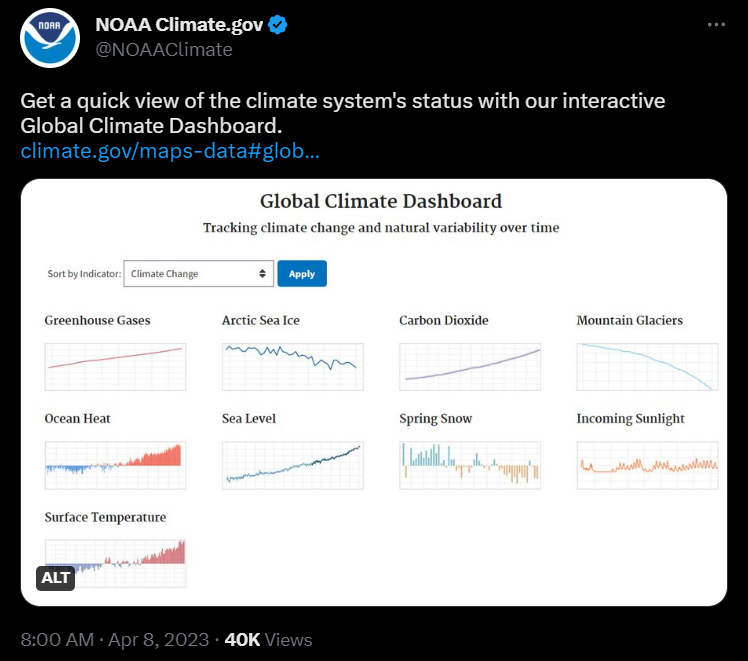This screenshot has height=661, width=748.
Task: Select the Arctic Sea Ice chart
Action: point(292,367)
